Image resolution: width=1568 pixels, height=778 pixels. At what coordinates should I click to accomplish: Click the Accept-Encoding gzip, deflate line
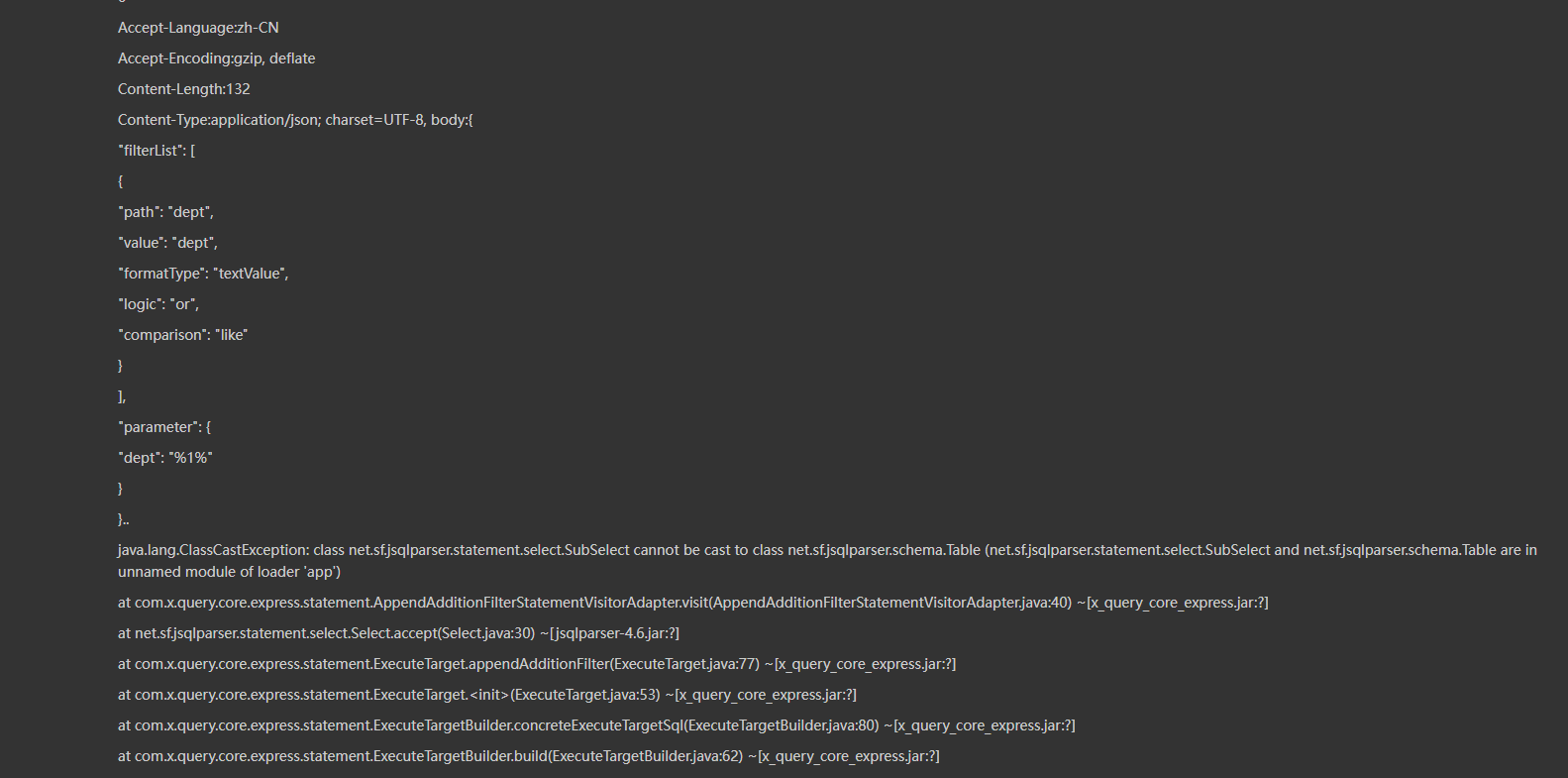[216, 58]
